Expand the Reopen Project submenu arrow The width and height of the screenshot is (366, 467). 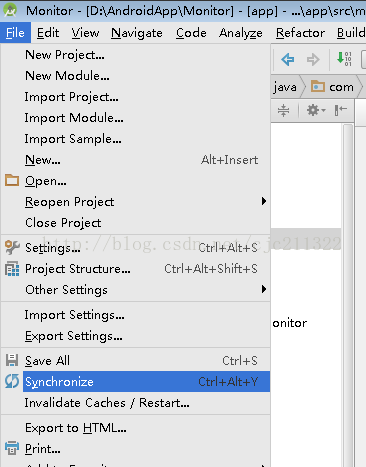click(264, 201)
